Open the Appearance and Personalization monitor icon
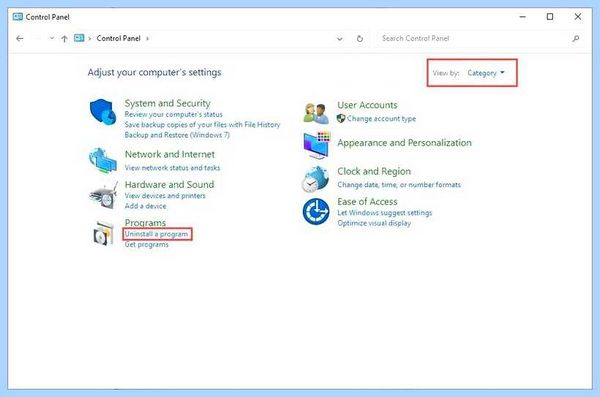This screenshot has height=397, width=600. 316,146
